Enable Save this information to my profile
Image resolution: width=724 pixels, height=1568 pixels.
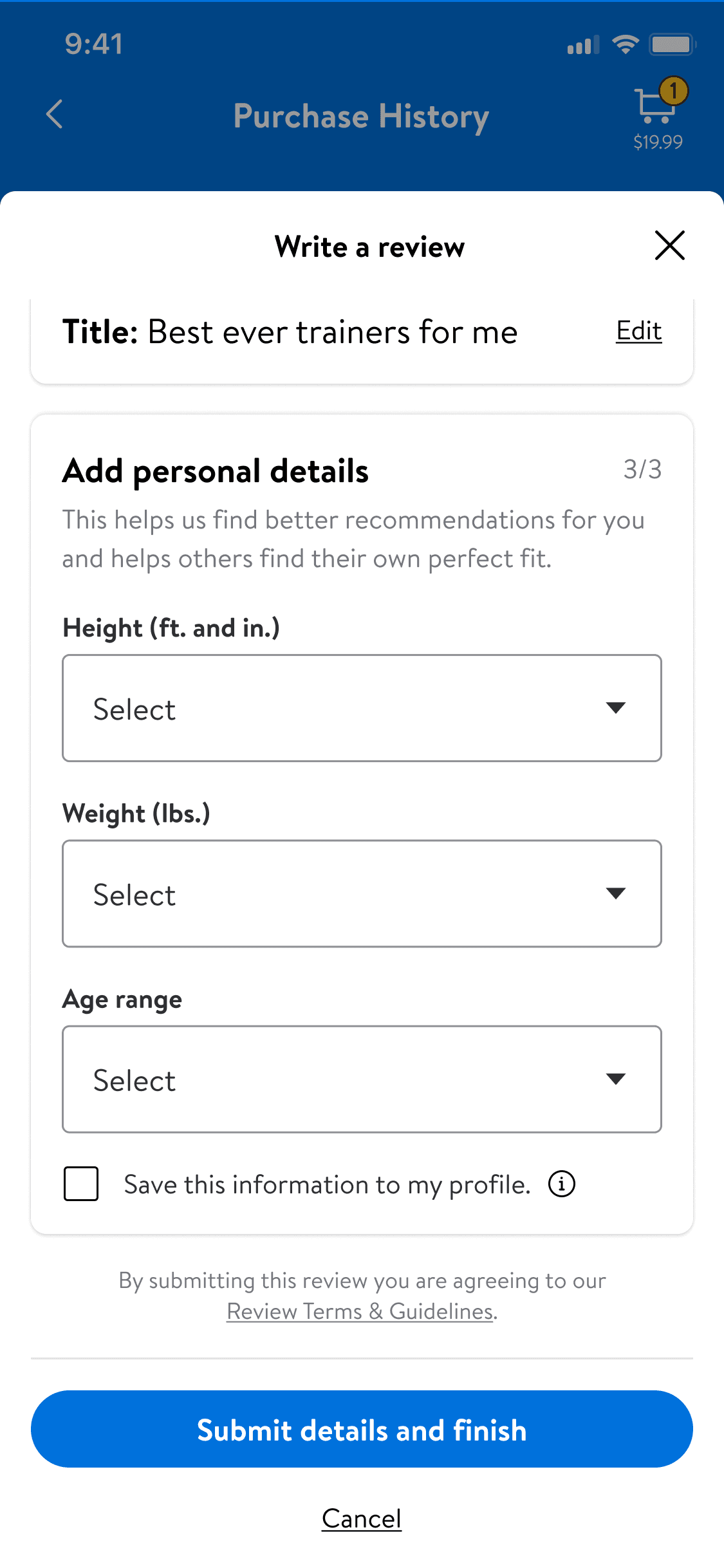pyautogui.click(x=81, y=1184)
